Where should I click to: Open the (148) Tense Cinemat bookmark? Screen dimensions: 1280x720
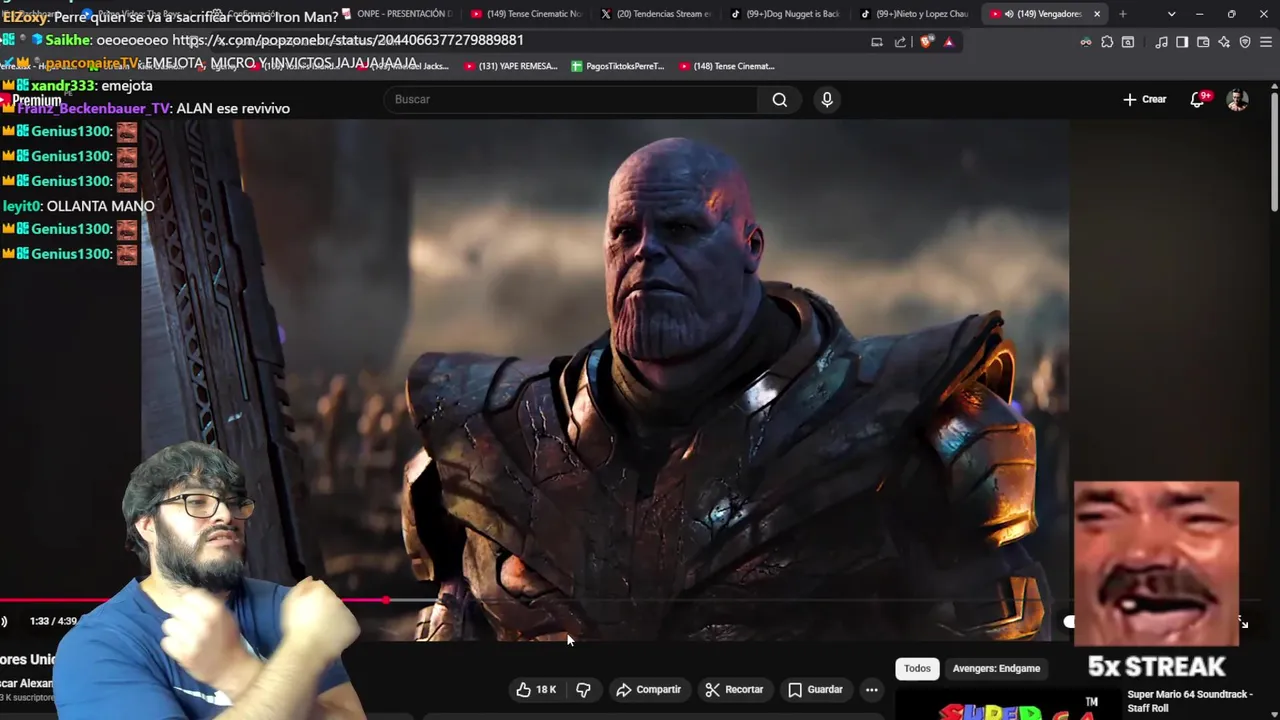[x=727, y=66]
